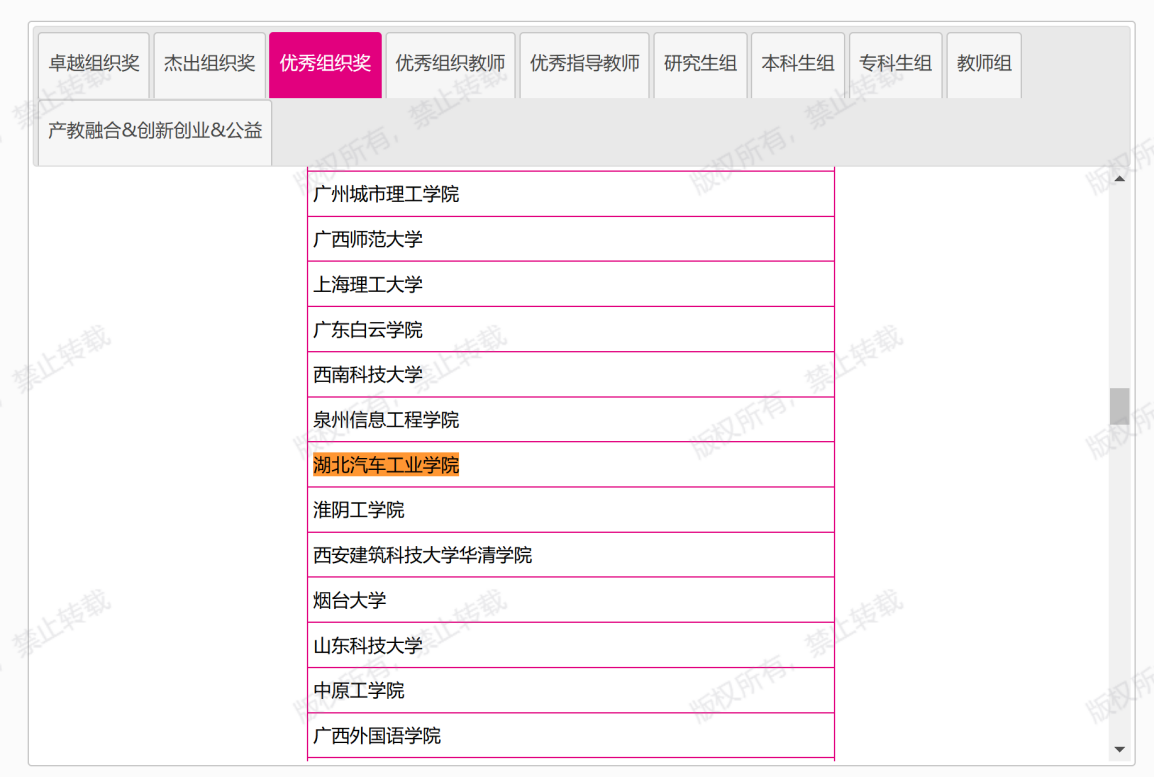Image resolution: width=1154 pixels, height=777 pixels.
Task: Switch to the 教师组 tab
Action: click(x=984, y=64)
